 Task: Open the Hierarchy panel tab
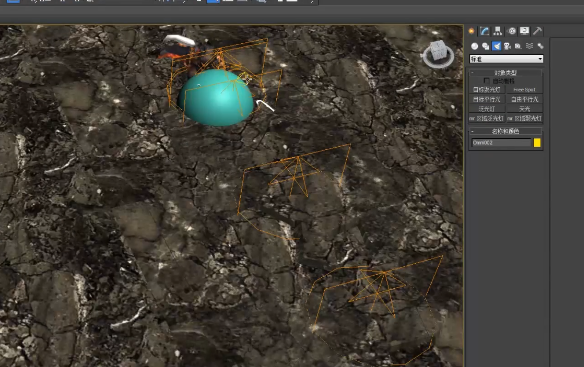click(x=498, y=31)
